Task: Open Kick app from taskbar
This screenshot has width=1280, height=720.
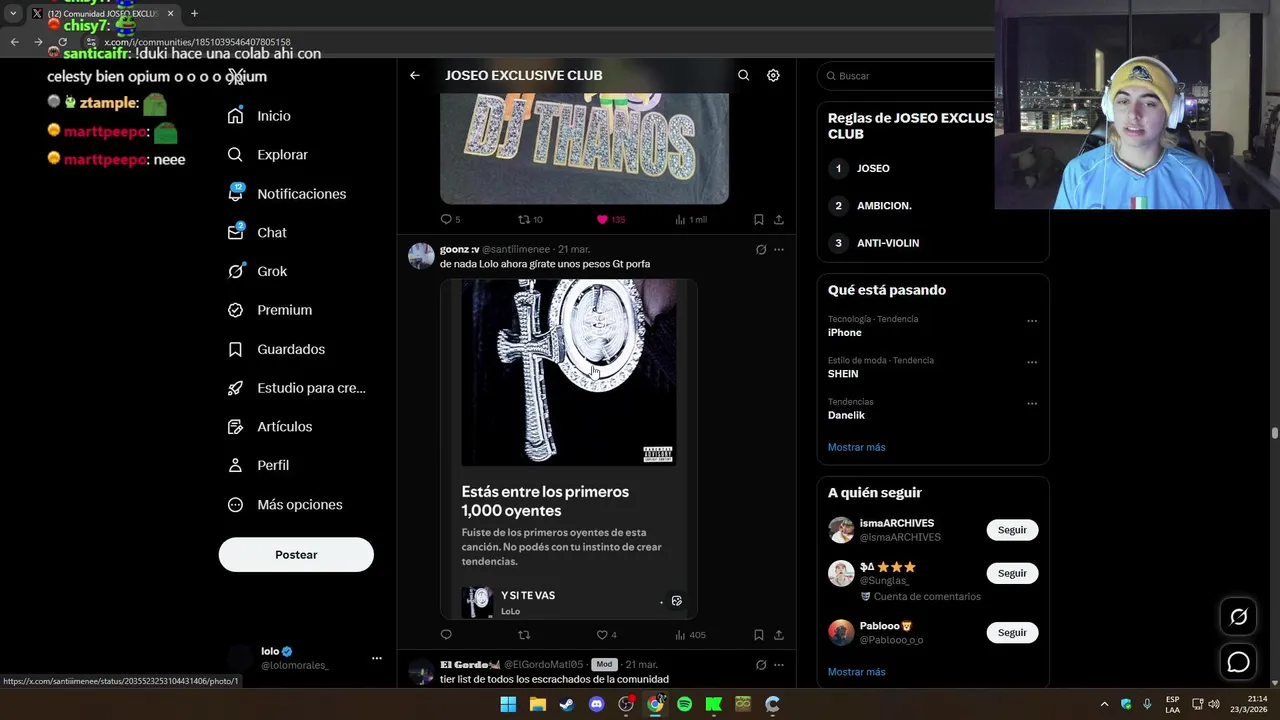Action: [714, 704]
